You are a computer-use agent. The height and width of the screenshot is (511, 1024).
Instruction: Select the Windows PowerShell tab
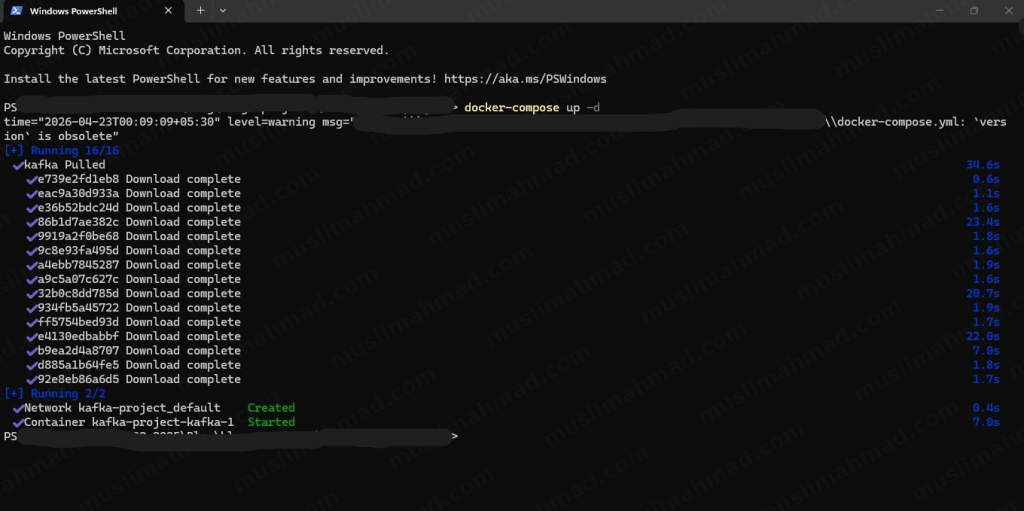(x=92, y=11)
